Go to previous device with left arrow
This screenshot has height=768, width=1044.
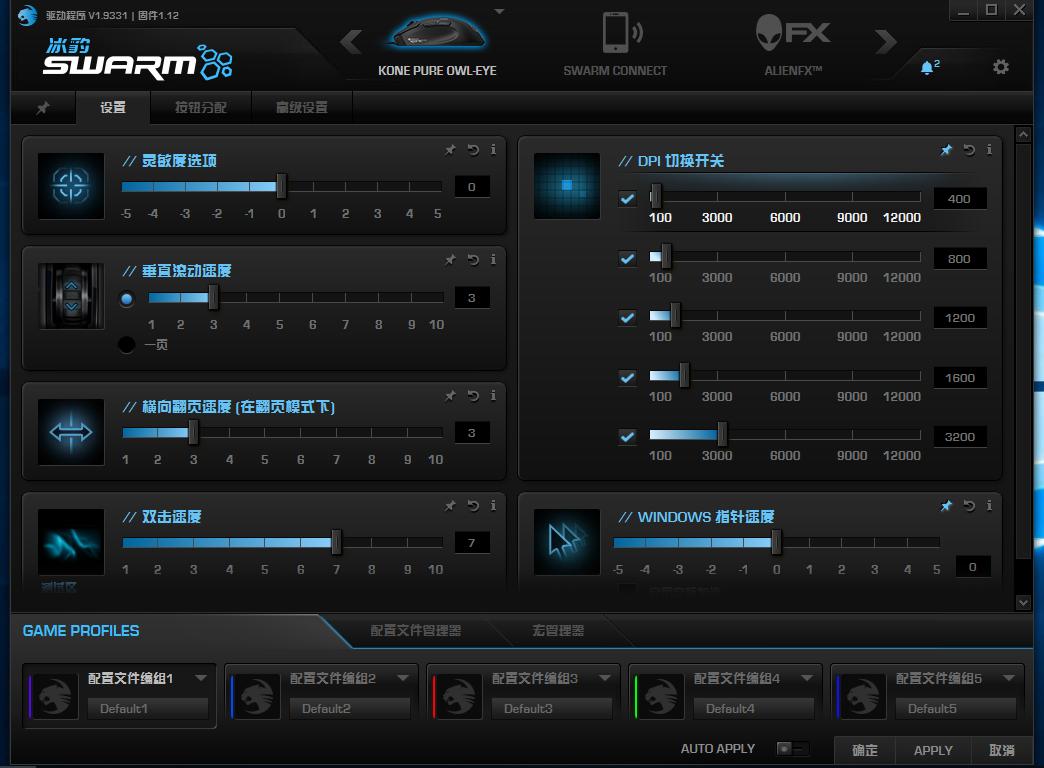pos(351,41)
